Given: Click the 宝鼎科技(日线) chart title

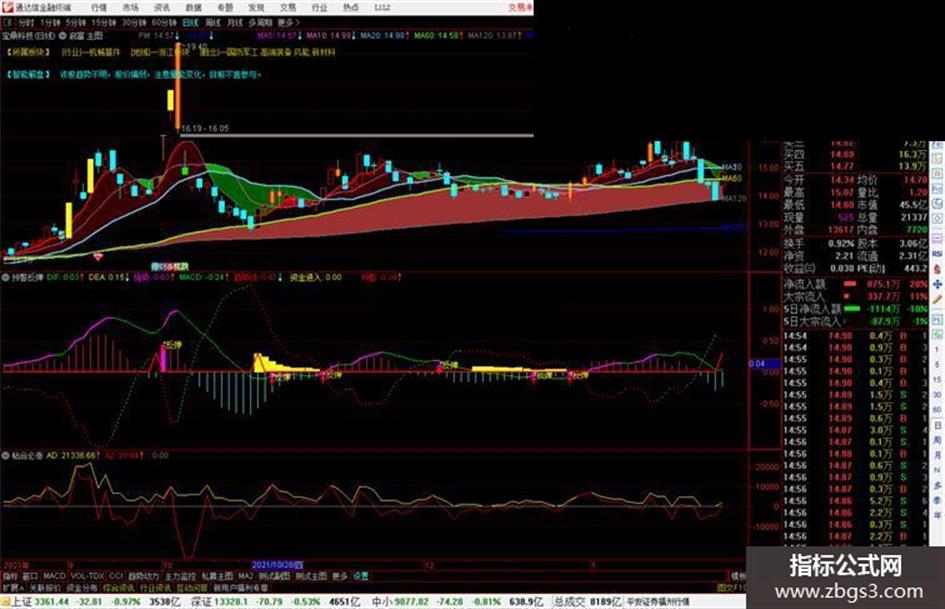Looking at the screenshot, I should pos(28,36).
